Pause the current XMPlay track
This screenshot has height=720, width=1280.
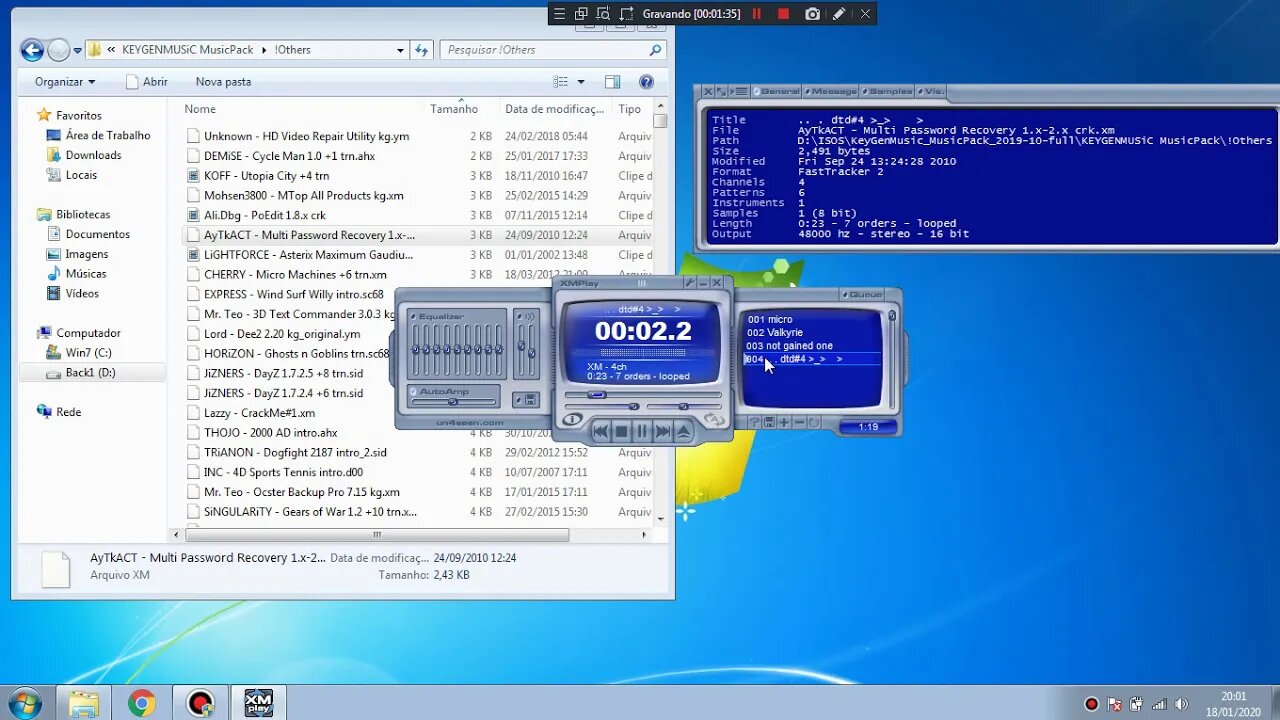tap(642, 431)
